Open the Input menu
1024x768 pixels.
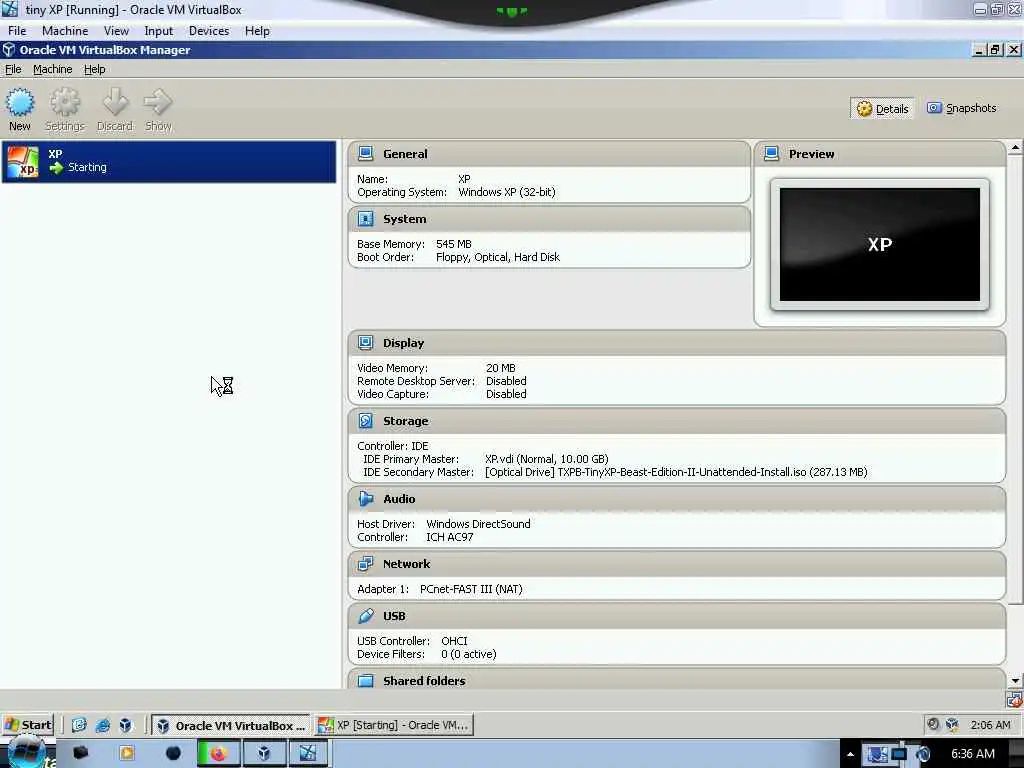(159, 31)
